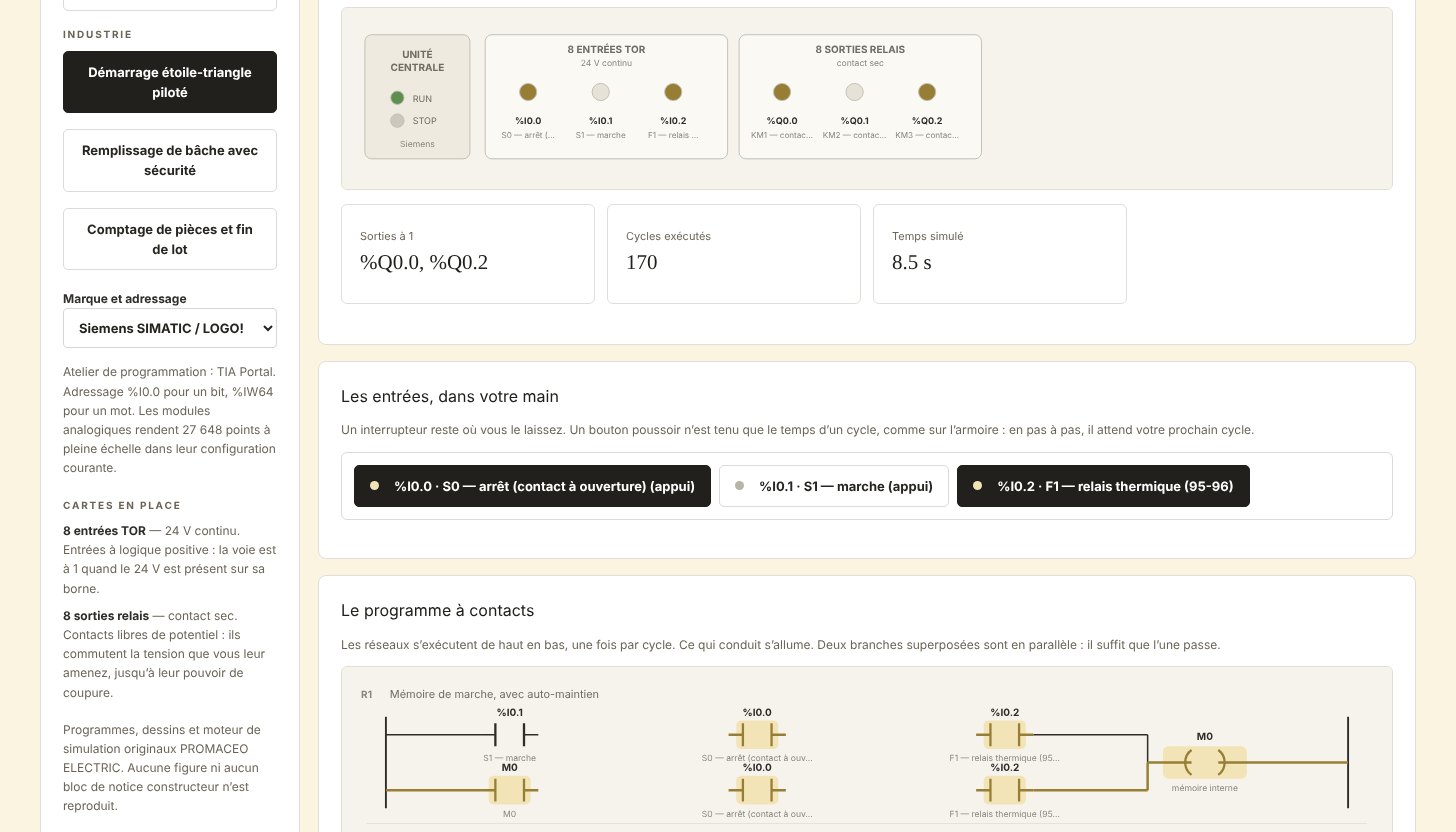Click the green RUN indicator on the central unit
1456x832 pixels.
[x=397, y=98]
